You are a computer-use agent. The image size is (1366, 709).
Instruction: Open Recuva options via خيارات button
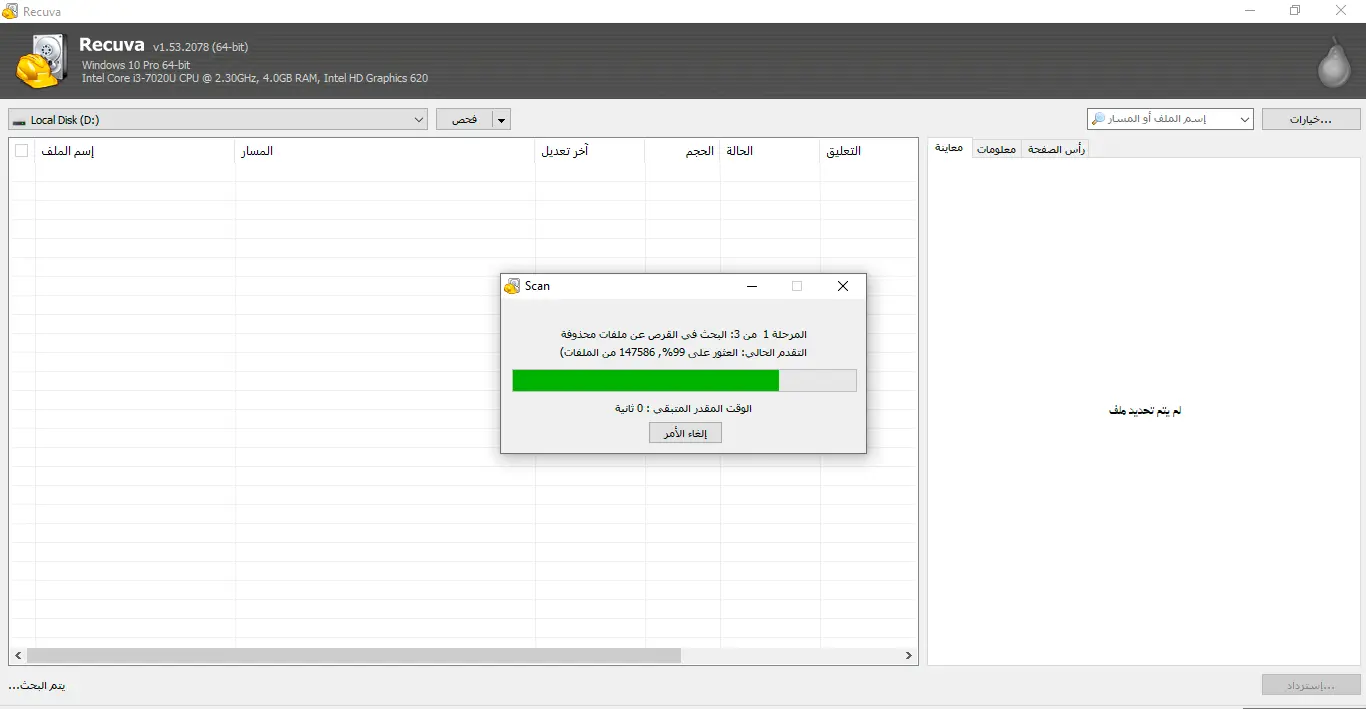coord(1310,118)
